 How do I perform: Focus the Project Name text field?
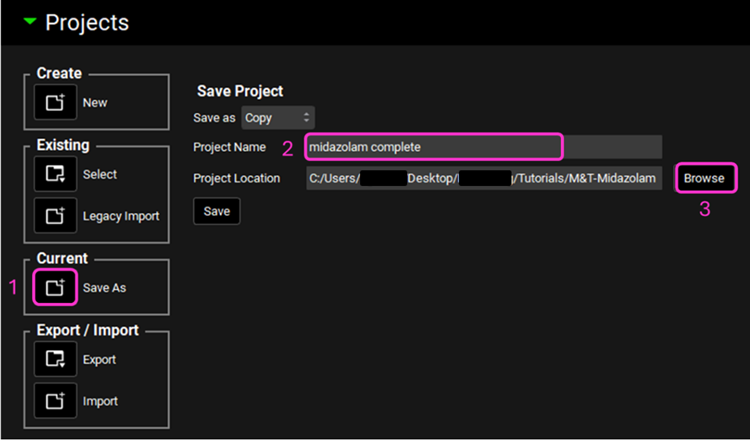434,147
